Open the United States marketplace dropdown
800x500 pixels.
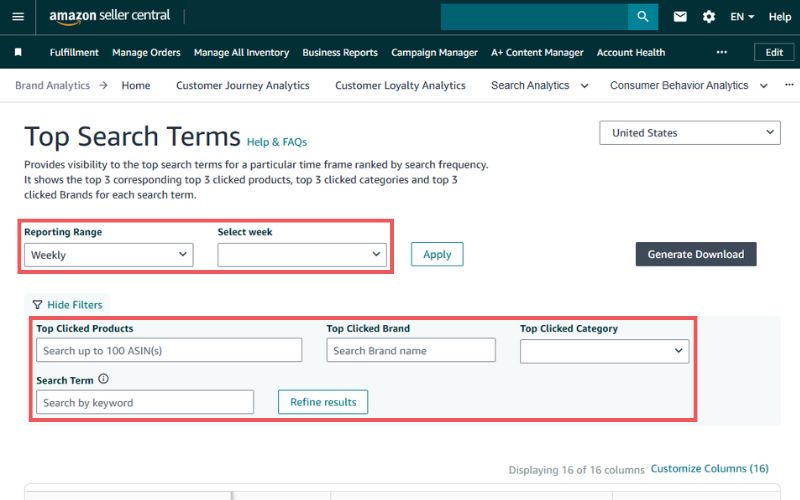coord(690,133)
